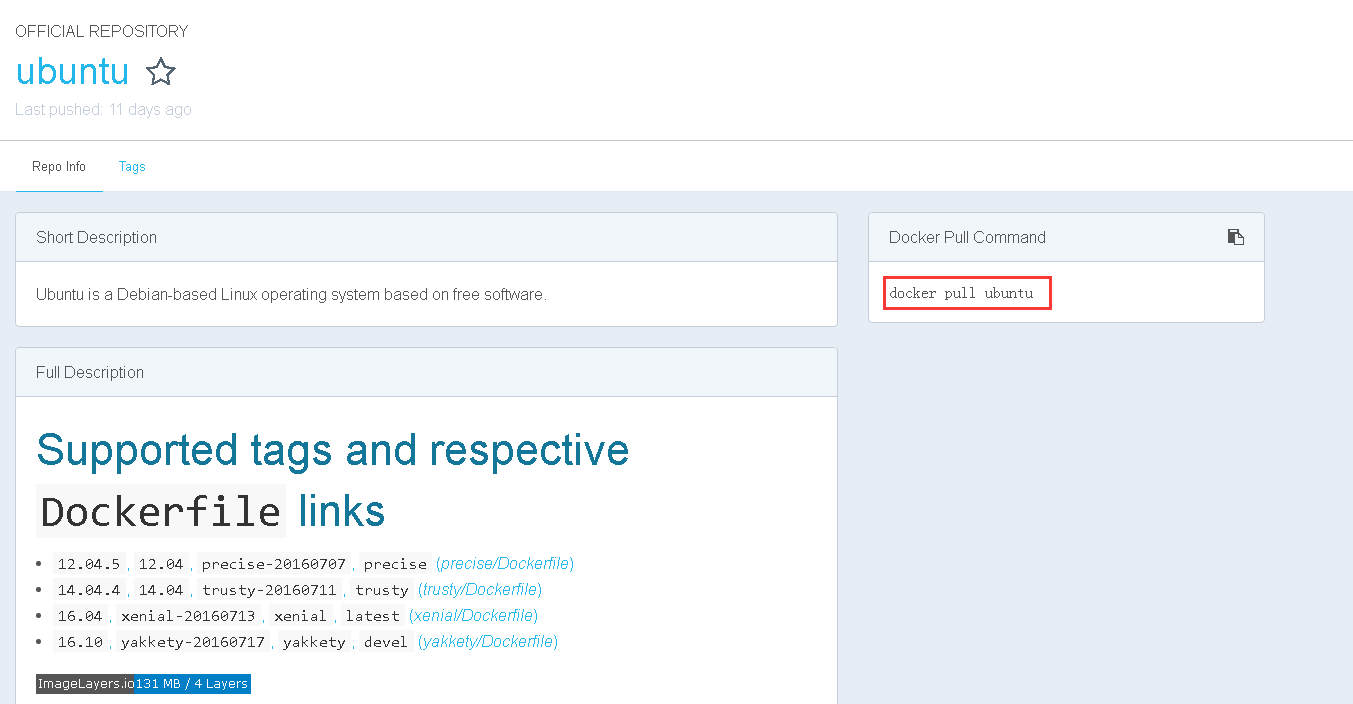This screenshot has height=704, width=1353.
Task: Open the xenial/Dockerfile link
Action: pyautogui.click(x=473, y=616)
